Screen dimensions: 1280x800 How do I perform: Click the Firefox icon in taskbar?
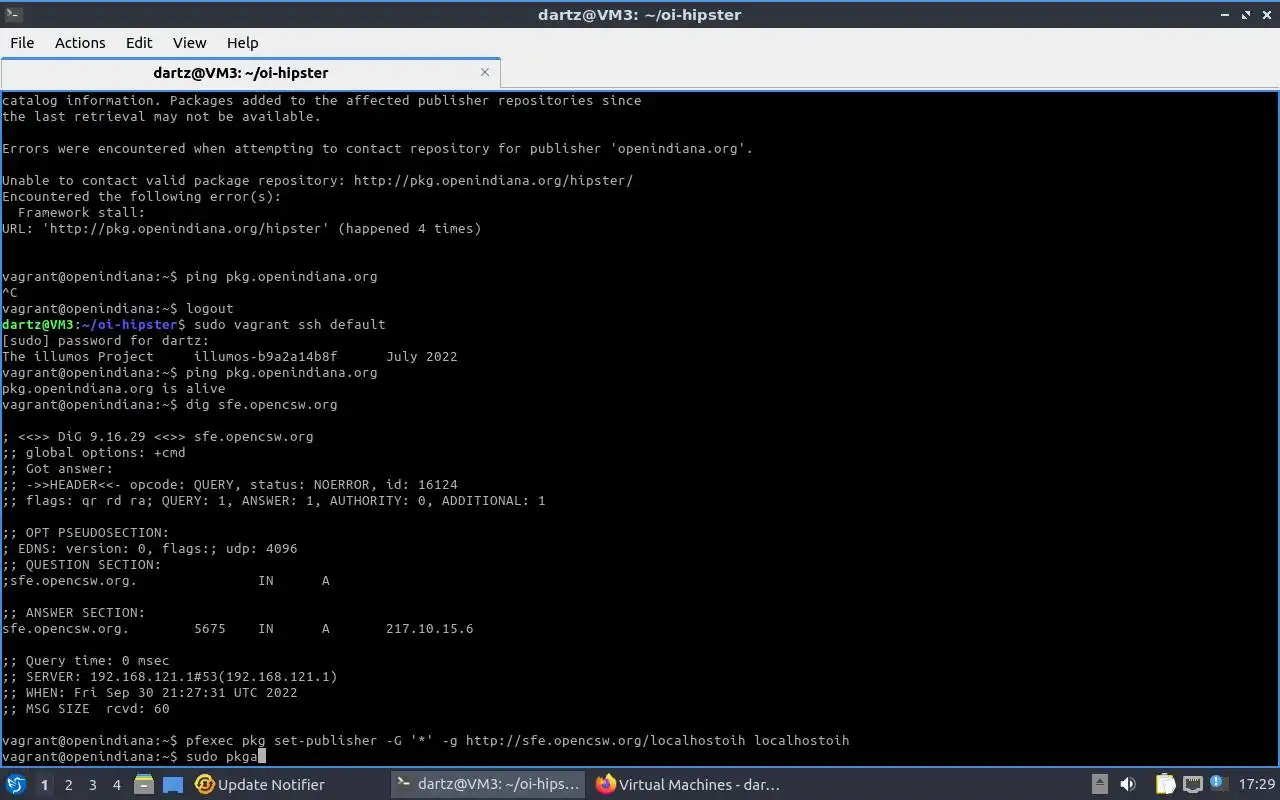coord(605,785)
